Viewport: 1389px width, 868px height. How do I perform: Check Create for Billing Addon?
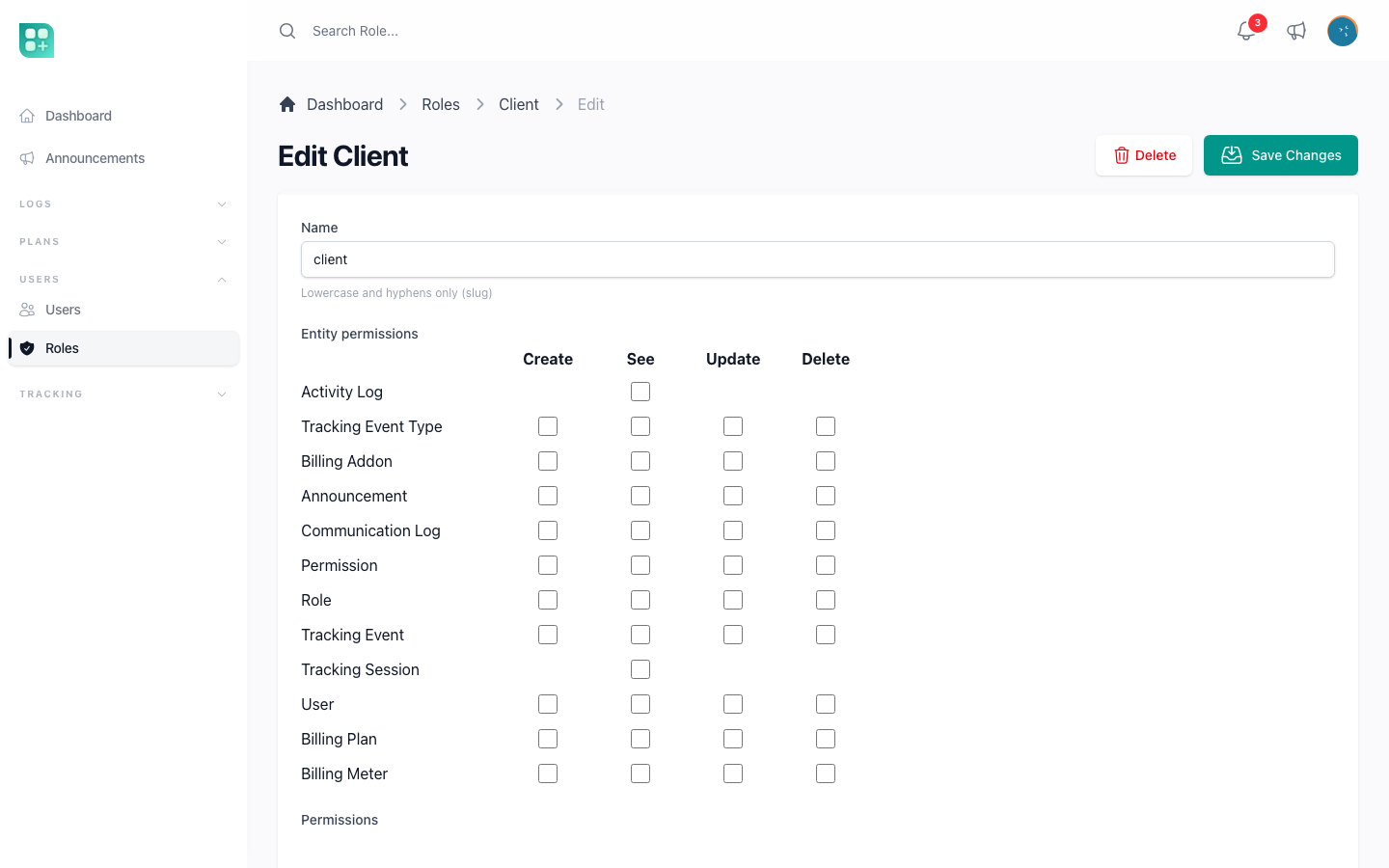coord(548,461)
